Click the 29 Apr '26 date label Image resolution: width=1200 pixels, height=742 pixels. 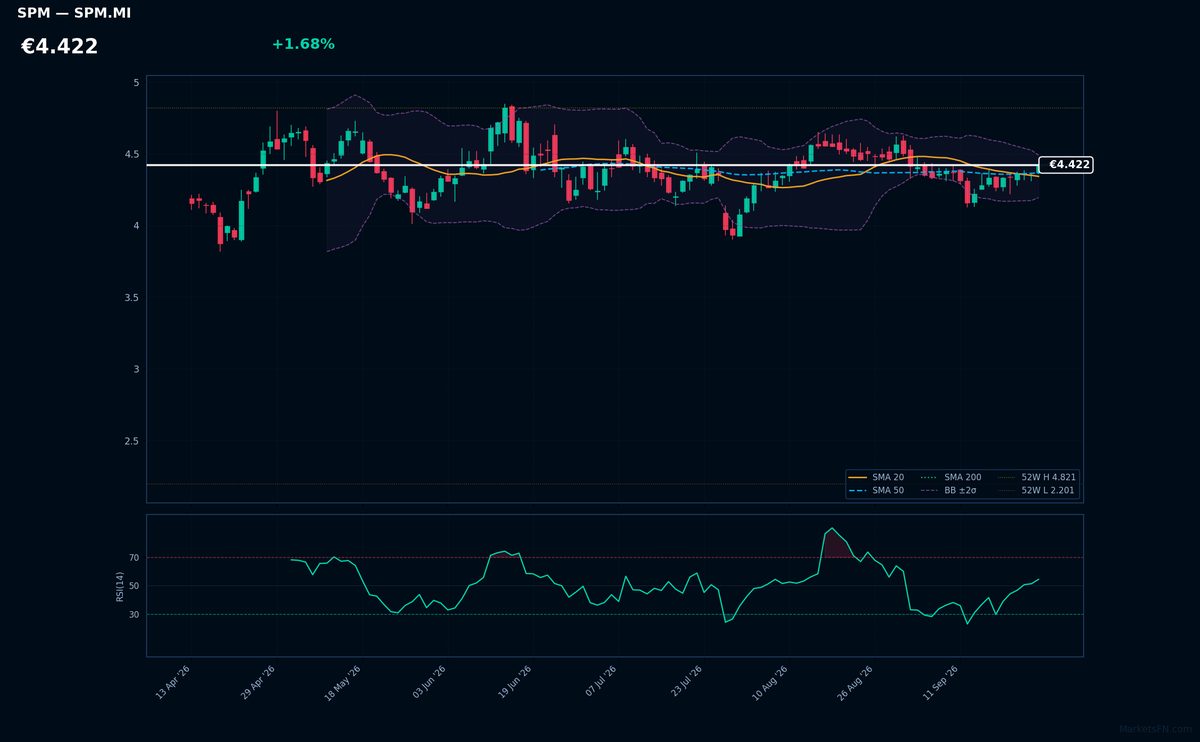point(258,682)
